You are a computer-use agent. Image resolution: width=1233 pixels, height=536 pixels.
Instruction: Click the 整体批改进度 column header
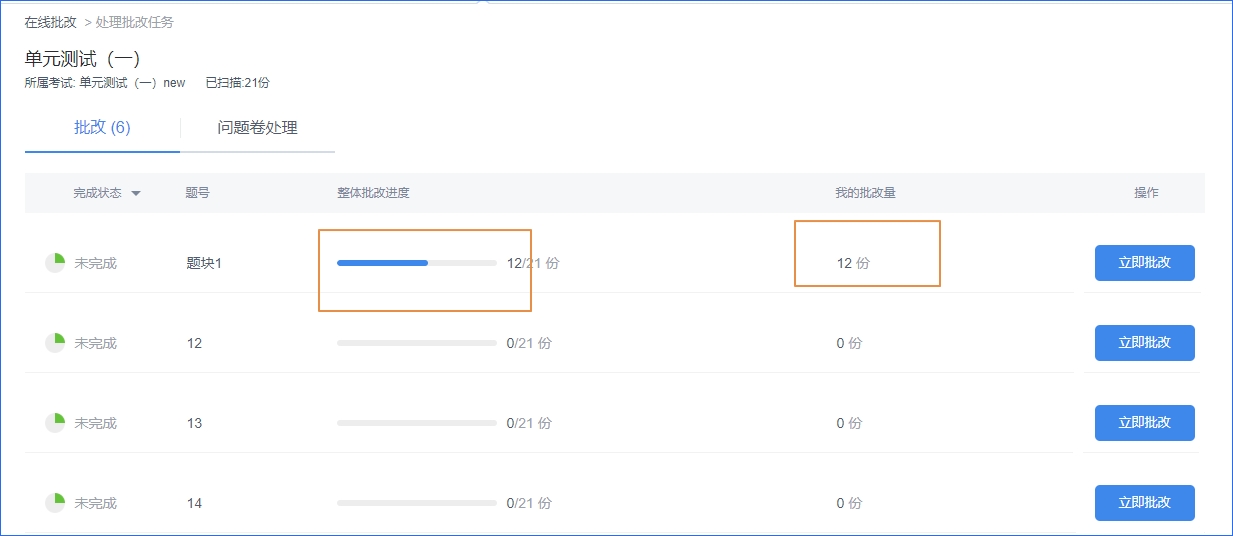(373, 193)
